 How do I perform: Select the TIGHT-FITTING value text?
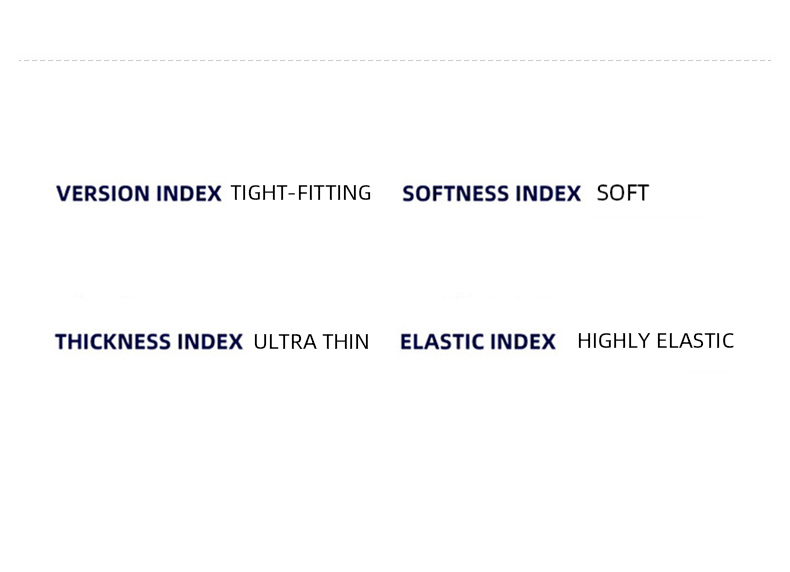click(x=301, y=193)
